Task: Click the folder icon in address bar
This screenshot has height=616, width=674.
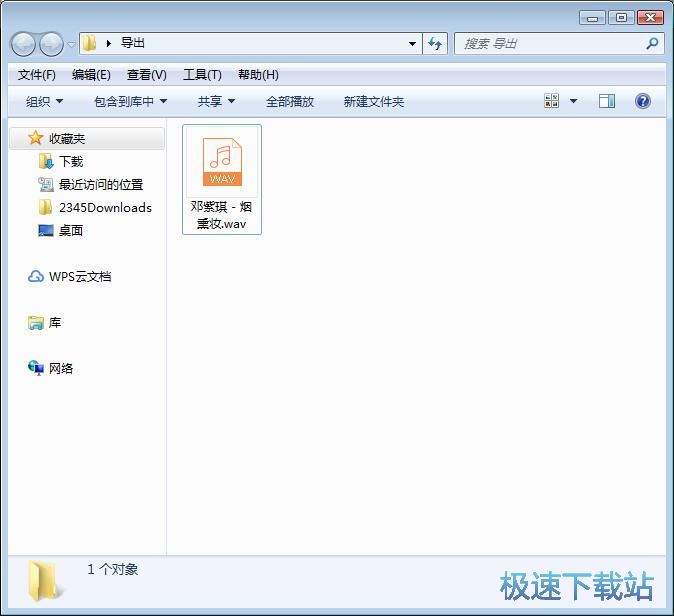Action: click(89, 43)
